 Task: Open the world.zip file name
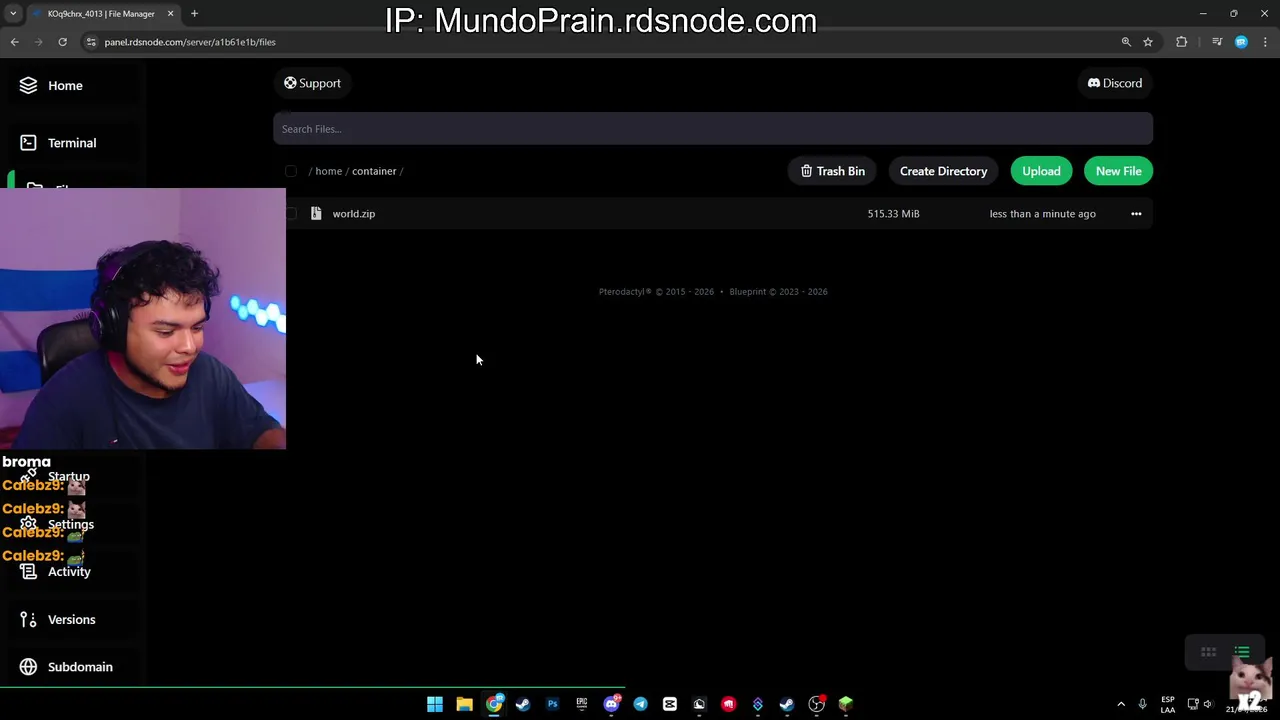353,214
